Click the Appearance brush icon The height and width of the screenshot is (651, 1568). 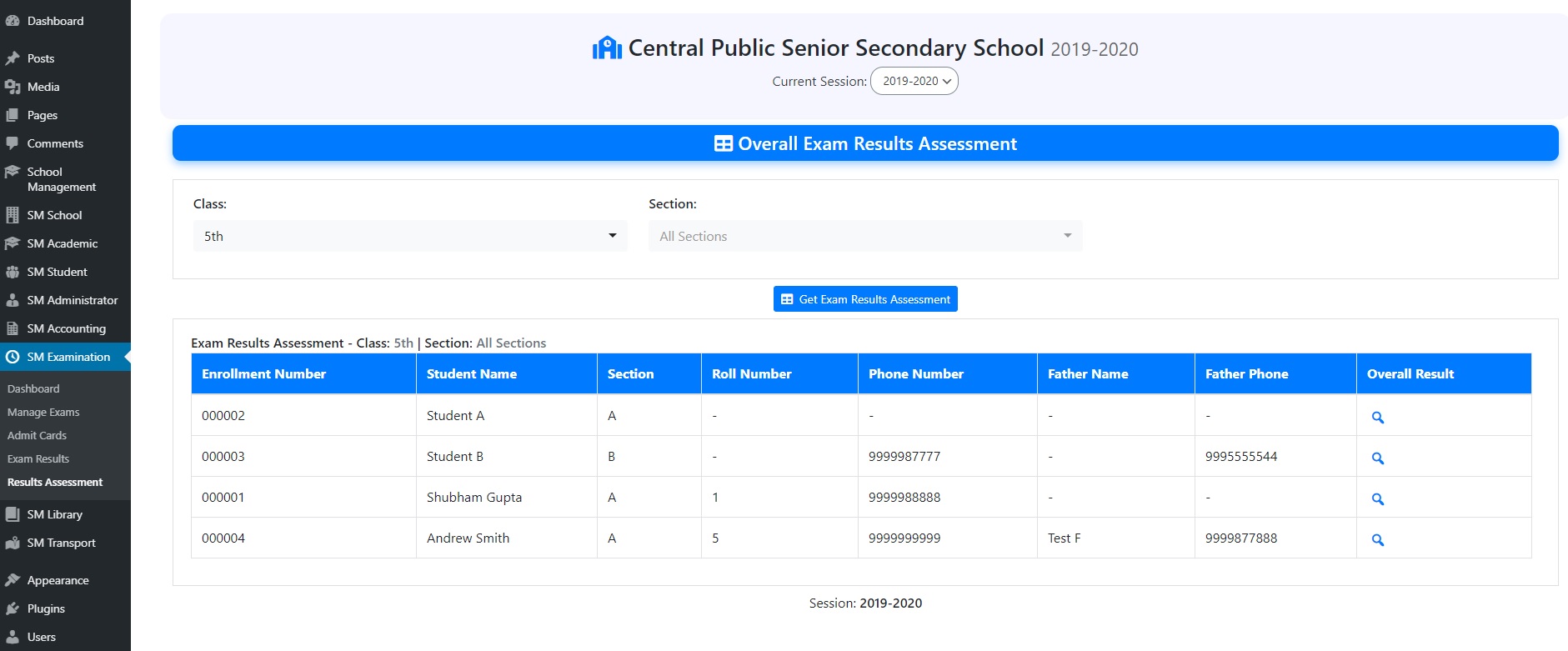[13, 580]
